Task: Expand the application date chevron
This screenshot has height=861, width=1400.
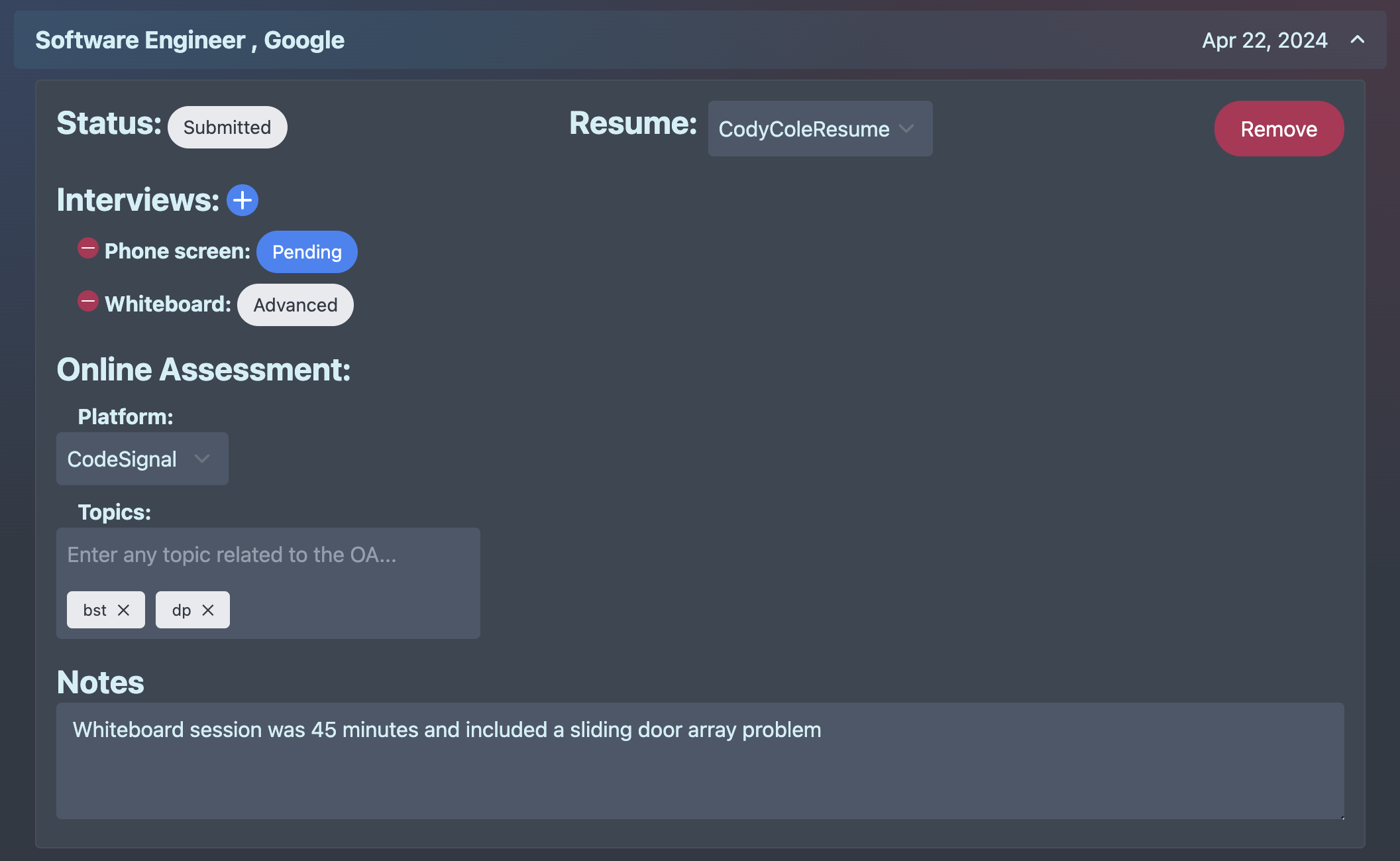Action: [1358, 40]
